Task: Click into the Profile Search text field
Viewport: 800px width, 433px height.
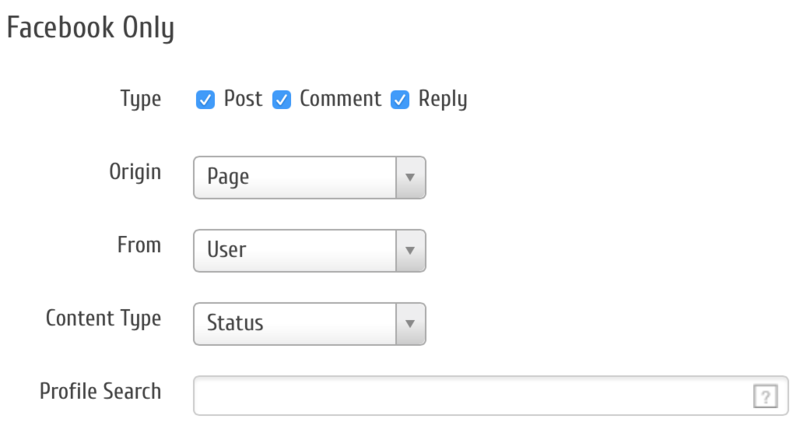Action: (x=470, y=396)
